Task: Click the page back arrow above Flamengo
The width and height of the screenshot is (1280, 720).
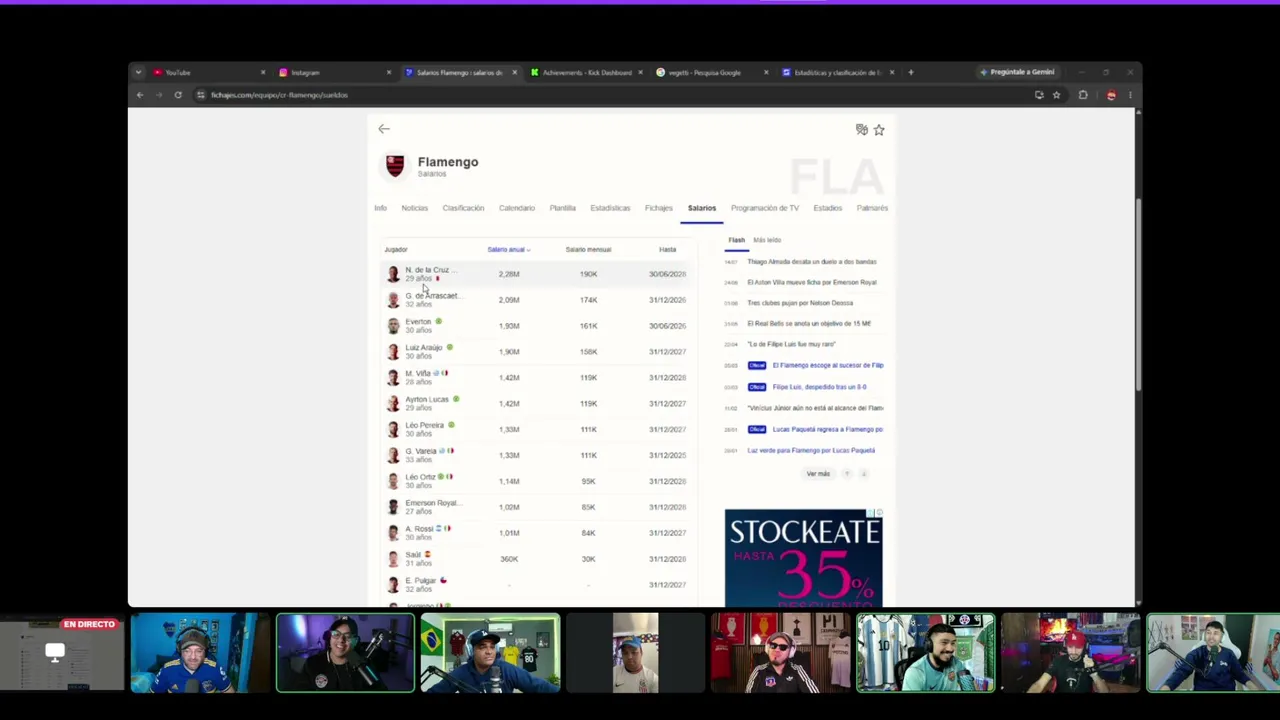Action: [384, 129]
